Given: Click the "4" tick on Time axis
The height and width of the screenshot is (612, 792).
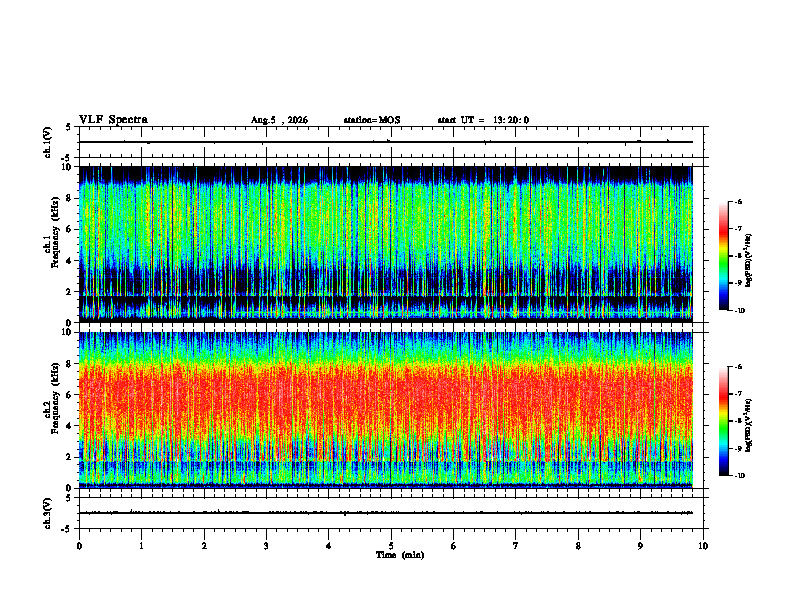Looking at the screenshot, I should click(x=329, y=546).
